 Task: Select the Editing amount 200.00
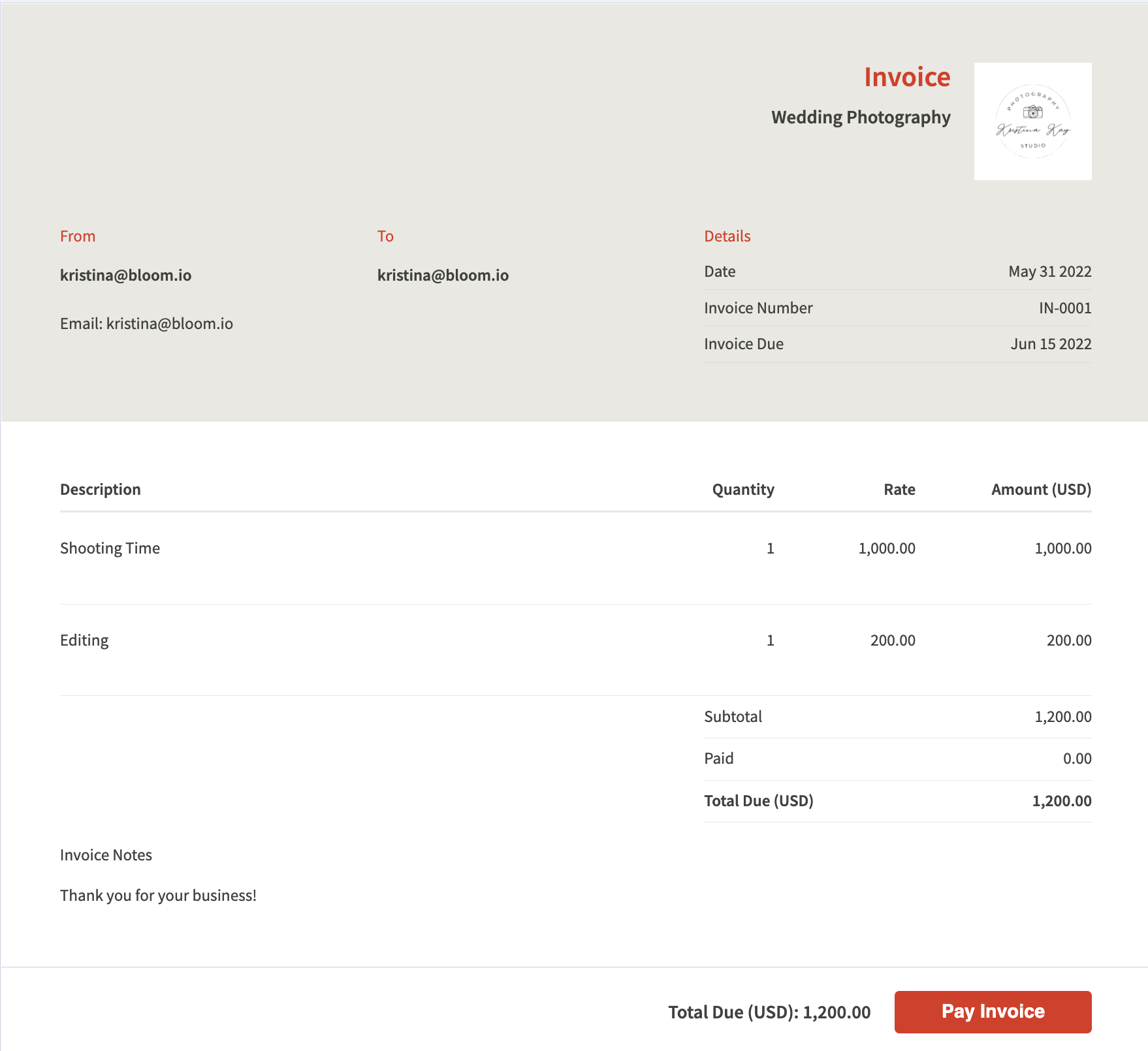tap(1069, 640)
